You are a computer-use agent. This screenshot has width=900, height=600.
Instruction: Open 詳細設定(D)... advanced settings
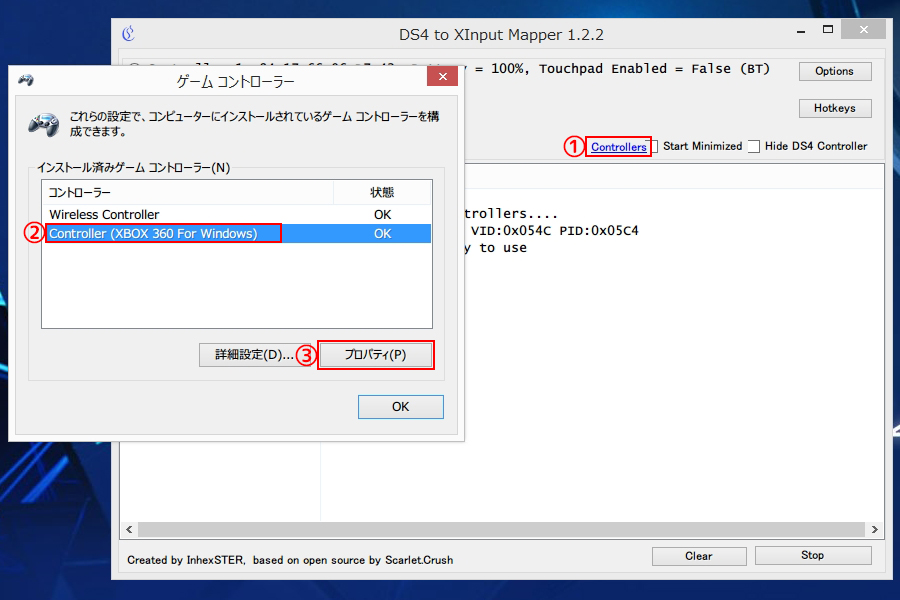[254, 355]
